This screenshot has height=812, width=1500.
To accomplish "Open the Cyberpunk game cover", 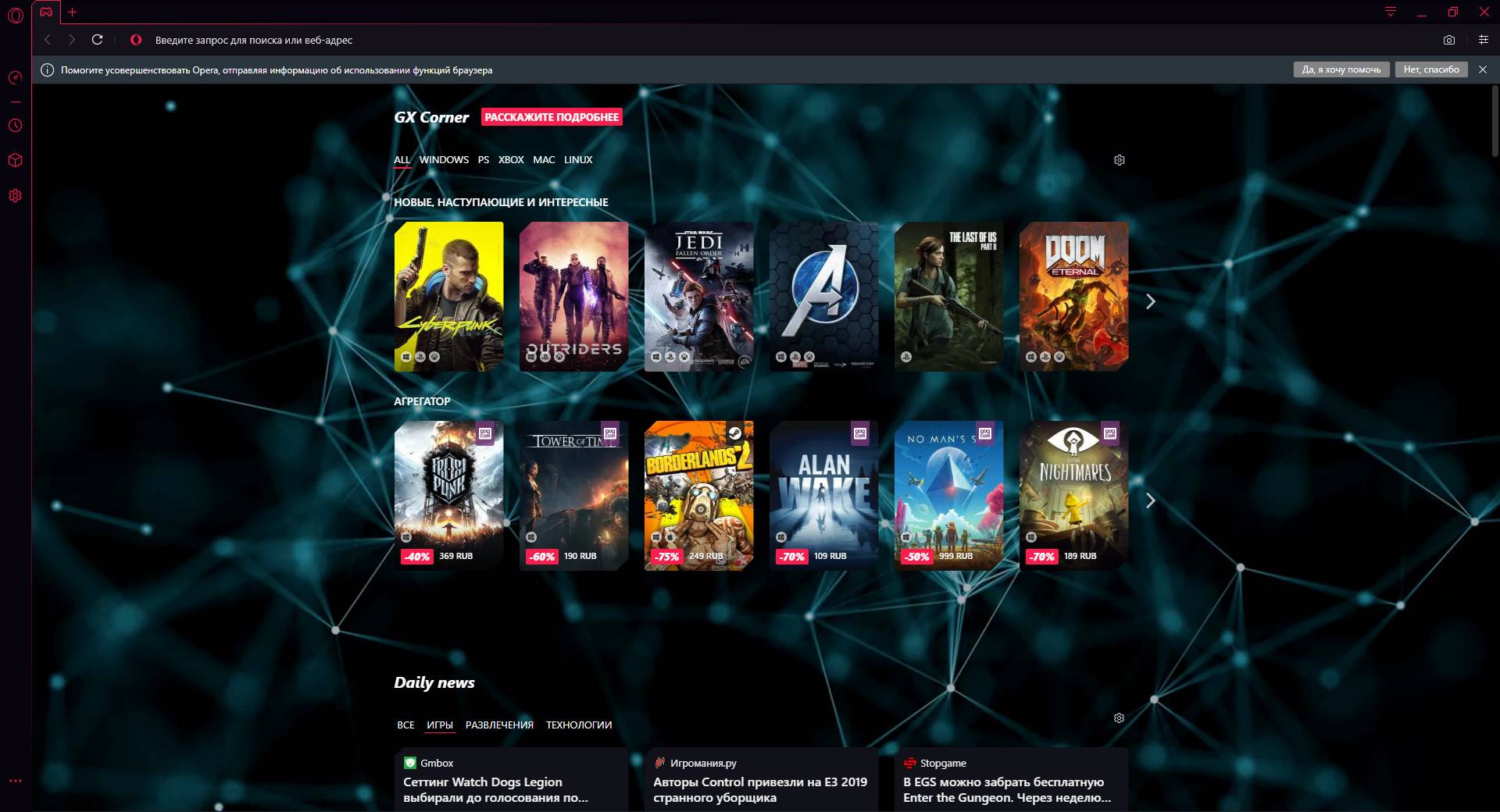I will click(449, 297).
